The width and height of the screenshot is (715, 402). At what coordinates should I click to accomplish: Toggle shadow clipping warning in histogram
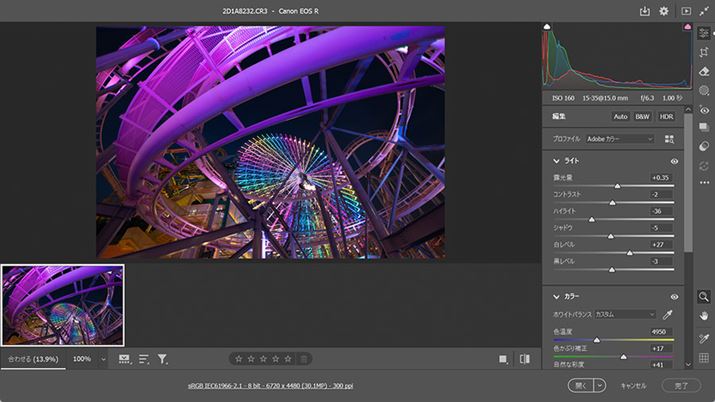(547, 27)
